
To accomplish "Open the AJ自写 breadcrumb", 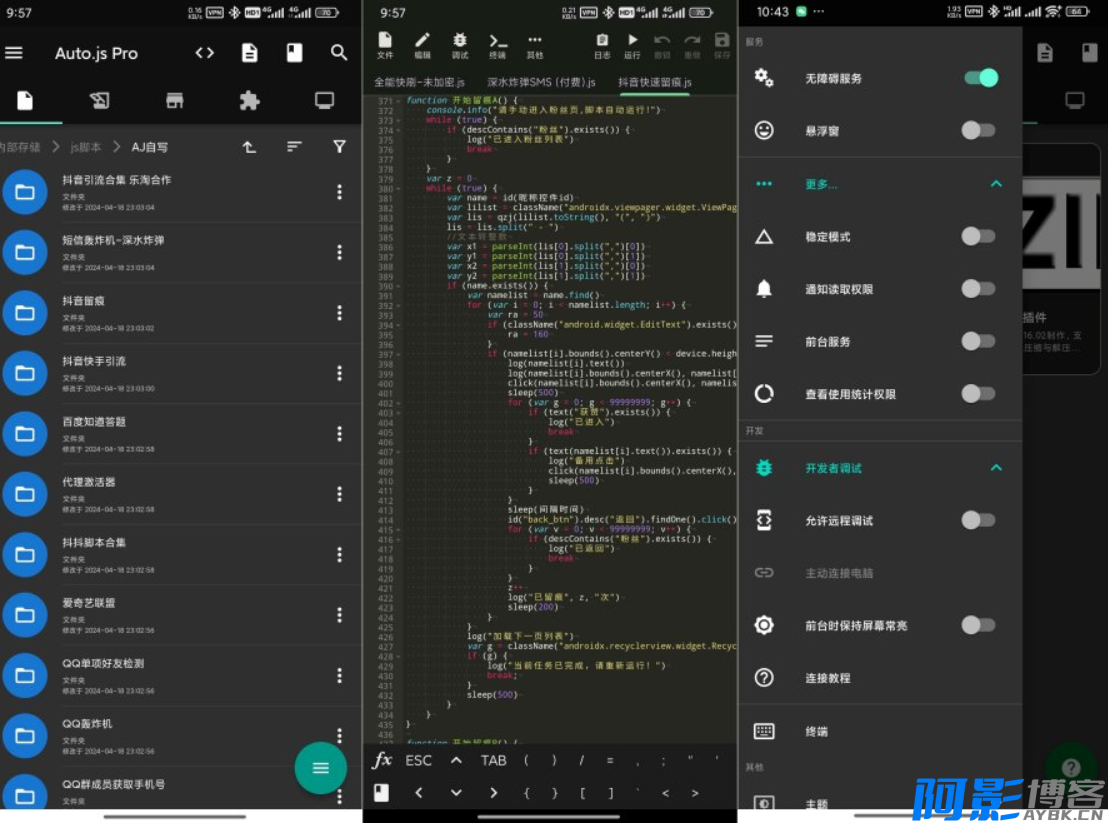I will [x=150, y=147].
